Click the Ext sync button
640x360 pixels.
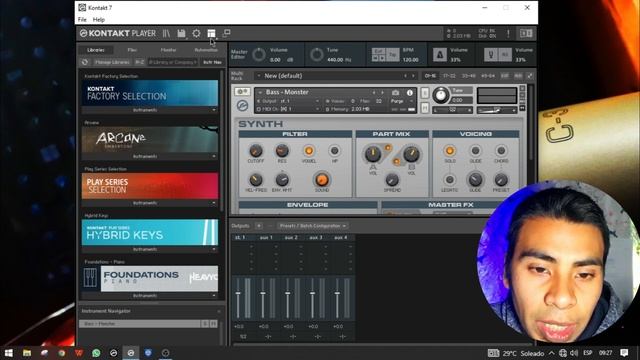click(378, 51)
